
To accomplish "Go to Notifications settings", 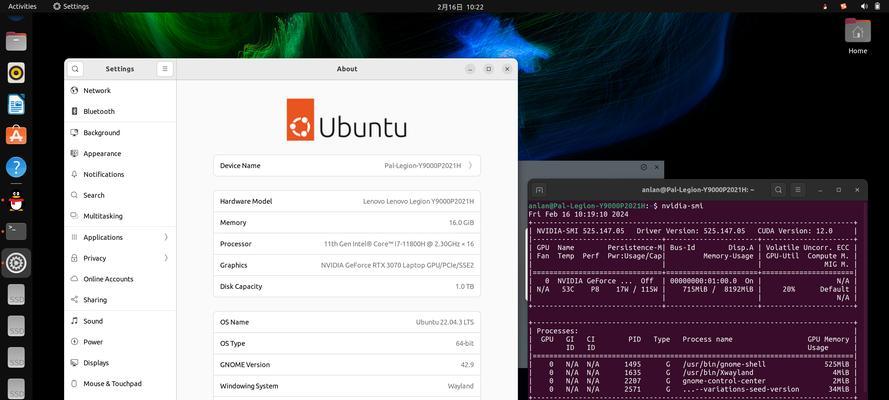I will 120,175.
